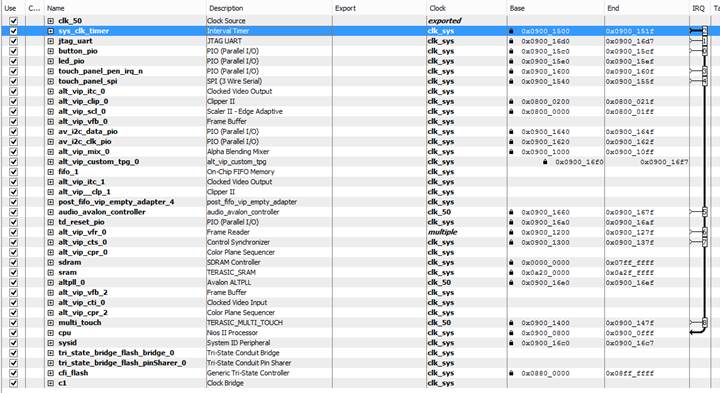The width and height of the screenshot is (720, 393).
Task: Click the 'multiple' clock cell for alt_vip_vfr_0
Action: [443, 232]
